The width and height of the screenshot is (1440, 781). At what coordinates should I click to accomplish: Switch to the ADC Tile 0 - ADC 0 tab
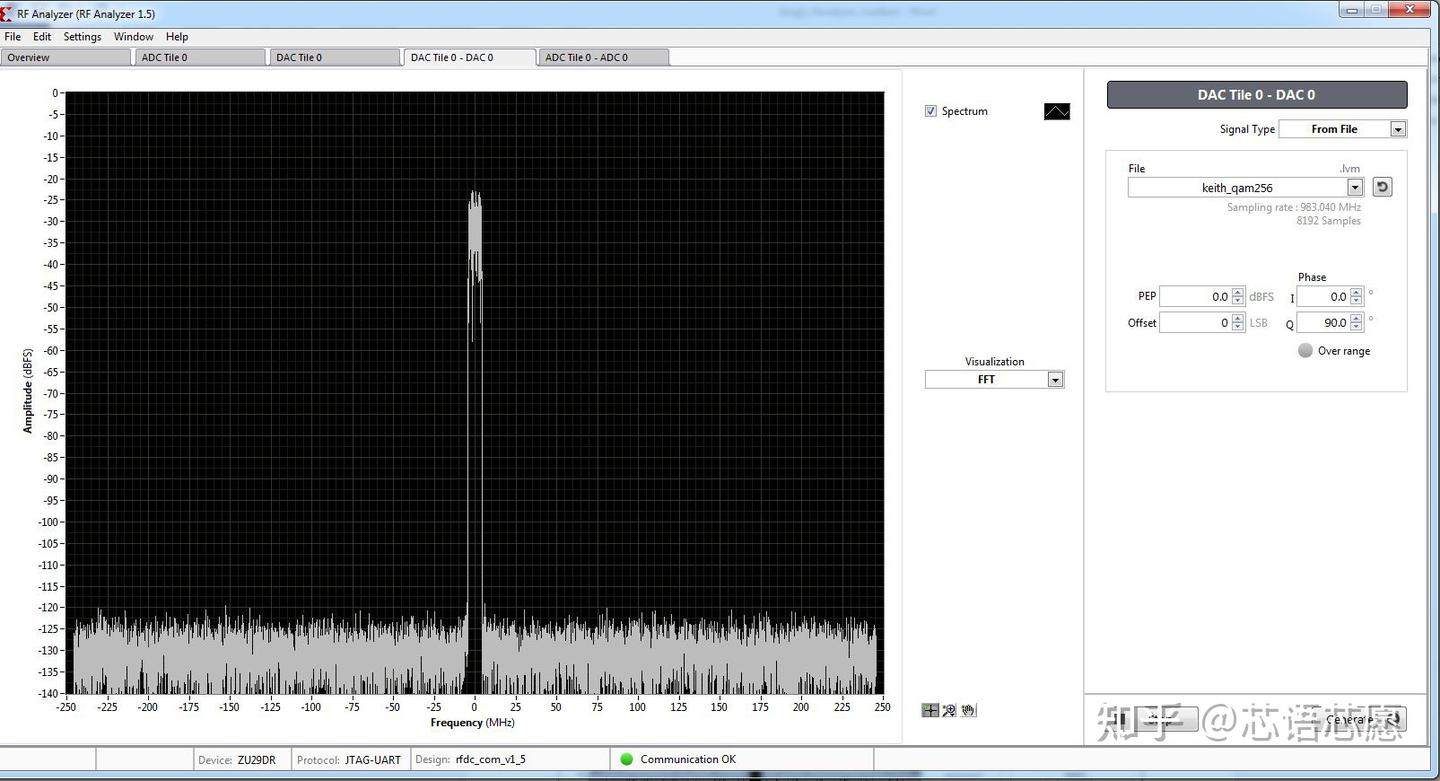[x=603, y=58]
